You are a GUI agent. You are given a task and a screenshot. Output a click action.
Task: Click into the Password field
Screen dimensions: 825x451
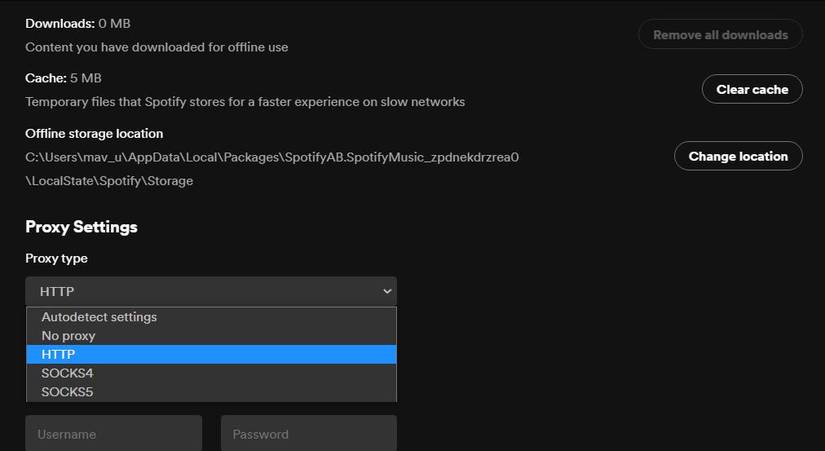pyautogui.click(x=308, y=434)
